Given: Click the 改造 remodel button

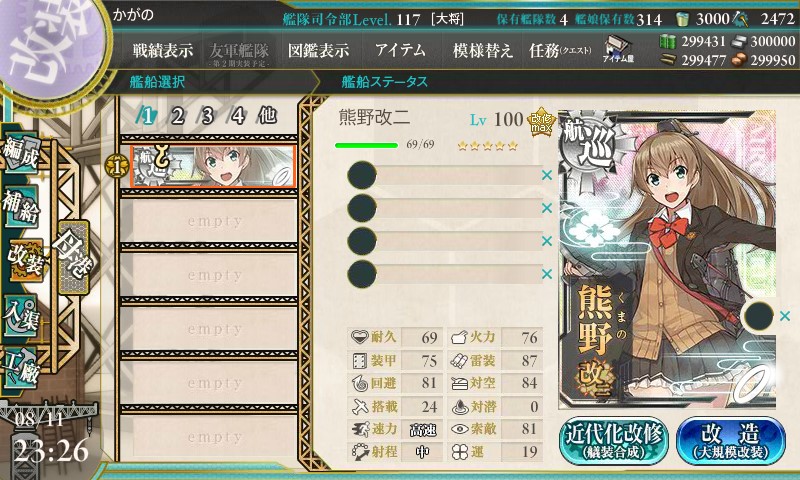Looking at the screenshot, I should pos(730,440).
